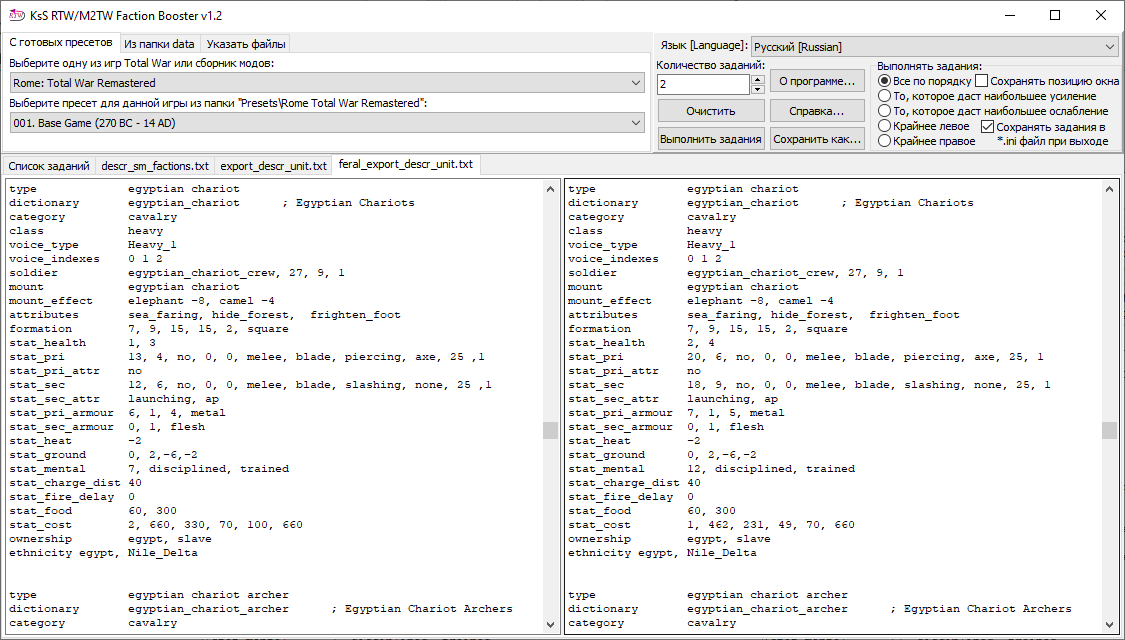
Task: Switch to 'Из папки data' tab
Action: [160, 44]
